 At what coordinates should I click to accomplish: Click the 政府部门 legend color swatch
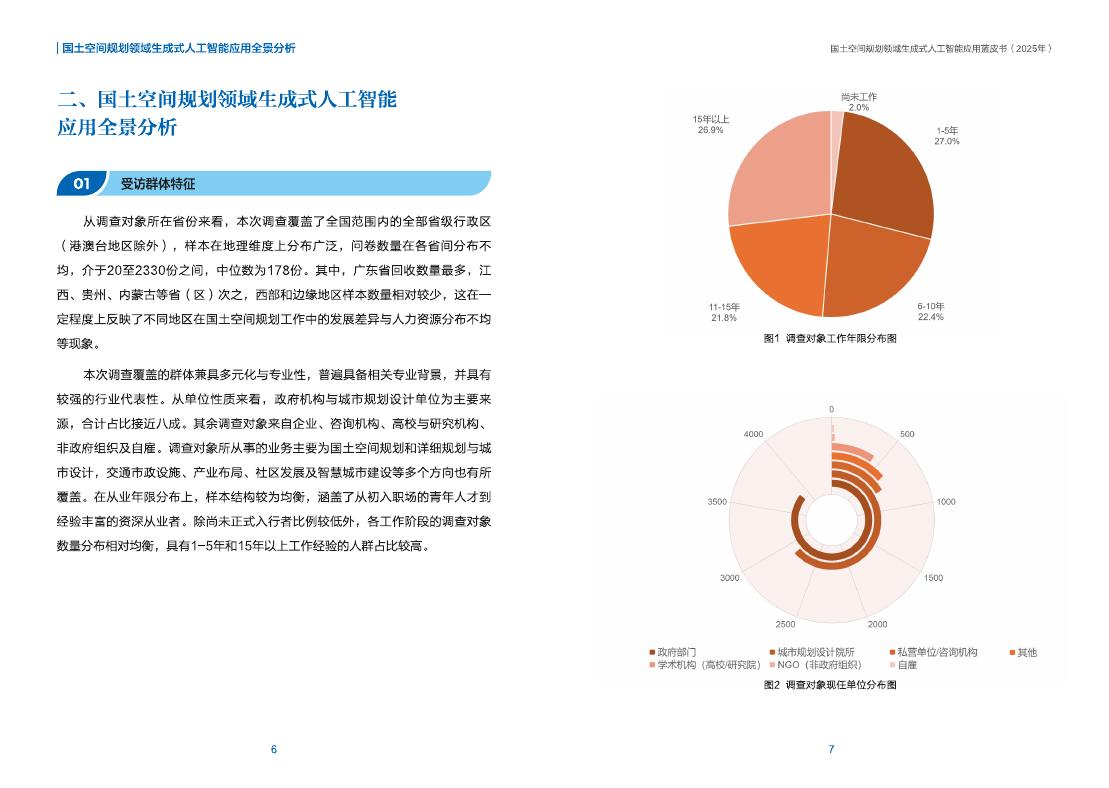(x=651, y=652)
